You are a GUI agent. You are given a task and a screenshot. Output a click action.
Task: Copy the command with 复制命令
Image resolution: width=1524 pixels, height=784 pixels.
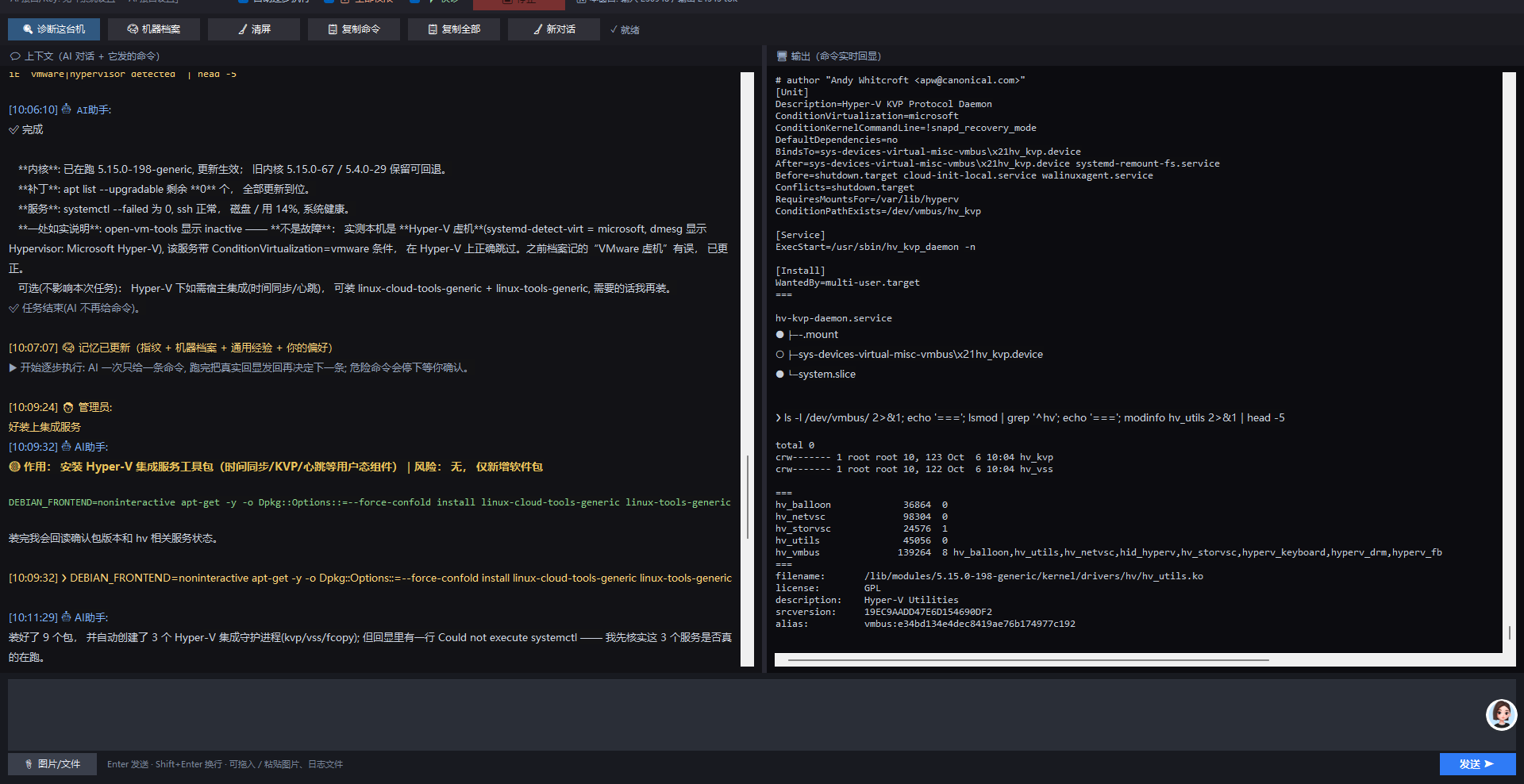354,29
